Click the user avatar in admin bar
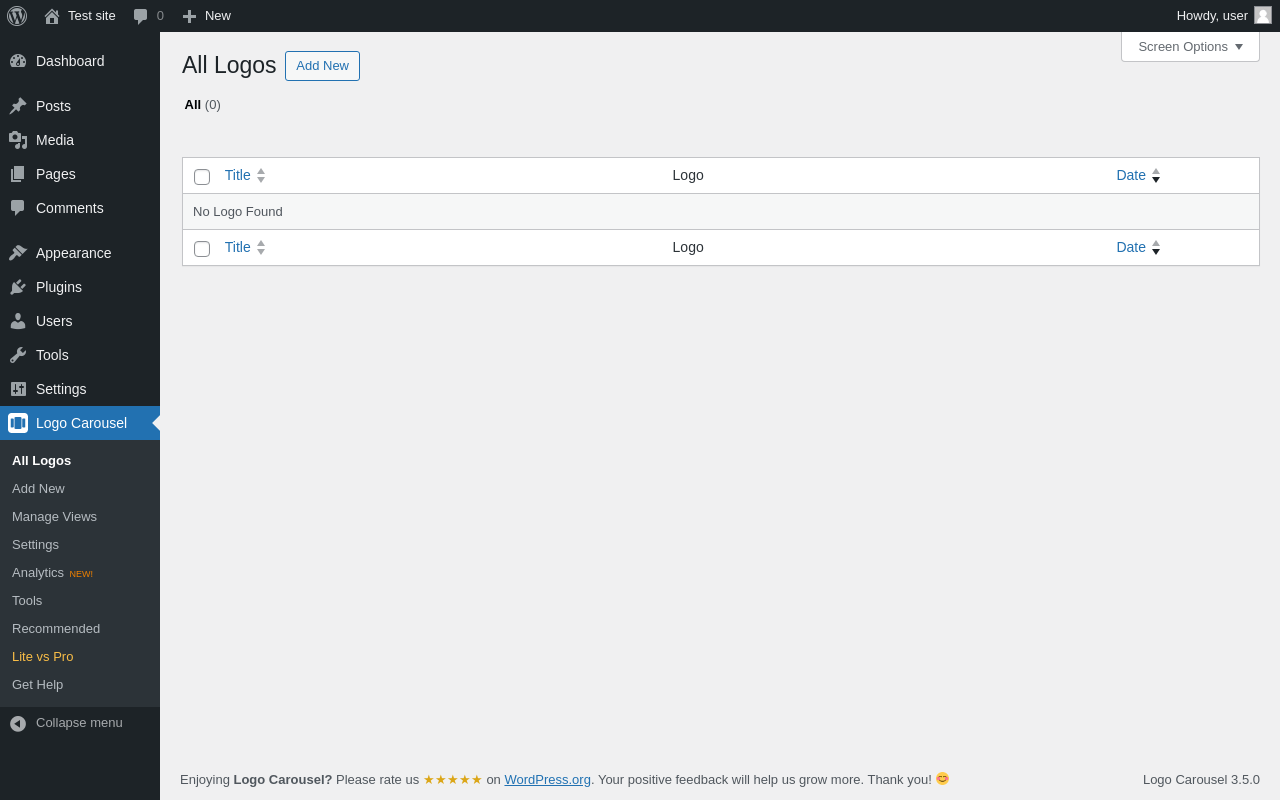This screenshot has width=1280, height=800. tap(1263, 15)
